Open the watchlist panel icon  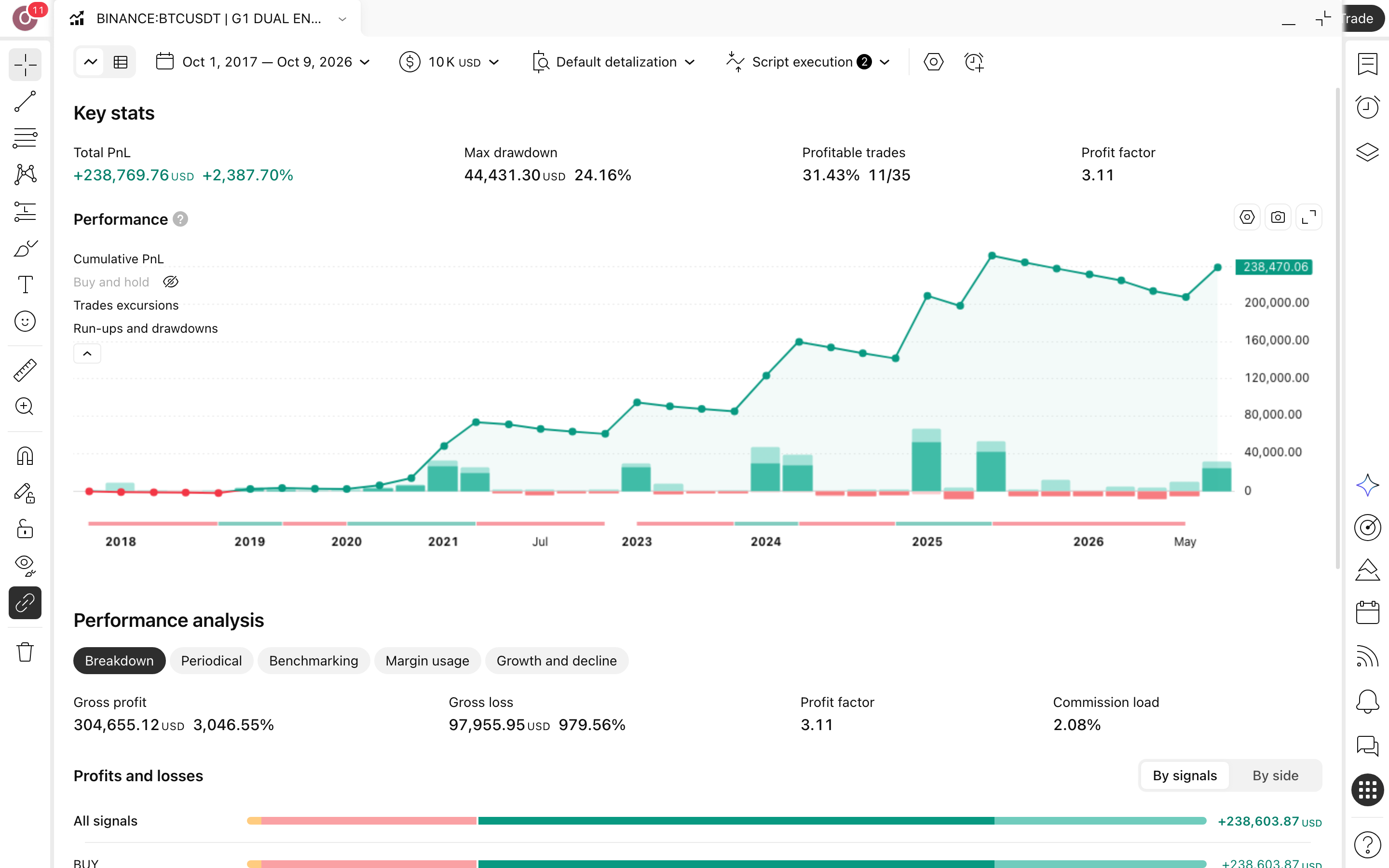click(1367, 64)
